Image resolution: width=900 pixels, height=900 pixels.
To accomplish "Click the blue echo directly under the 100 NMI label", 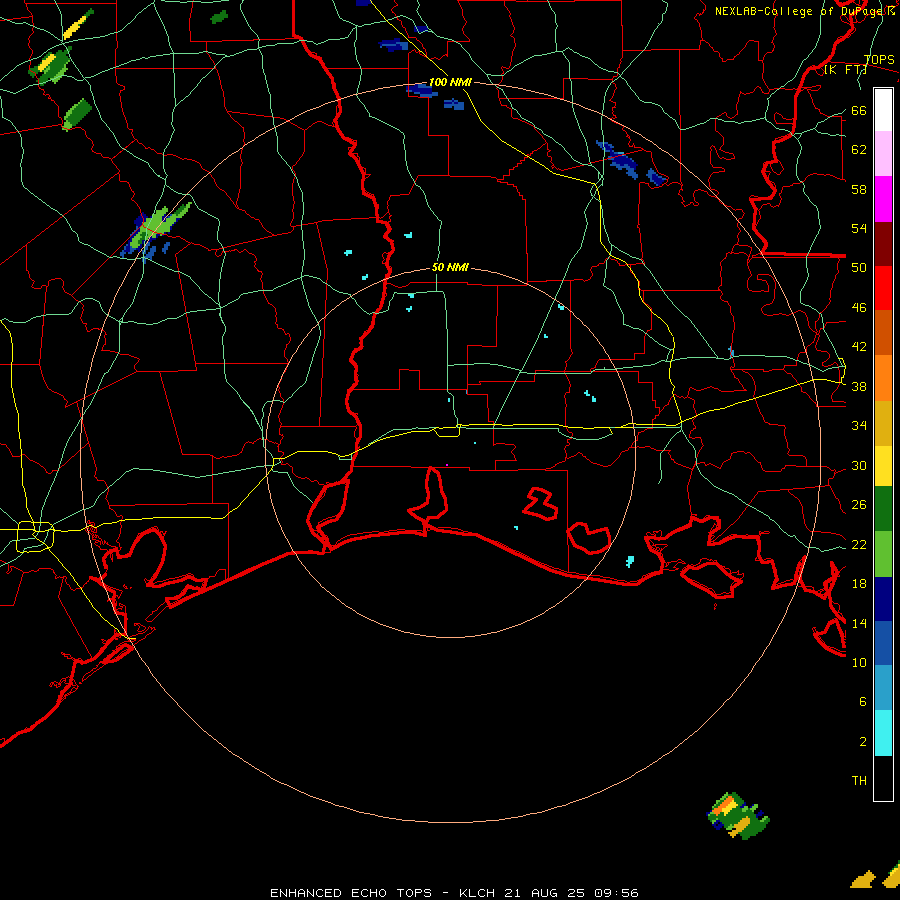I will click(422, 91).
